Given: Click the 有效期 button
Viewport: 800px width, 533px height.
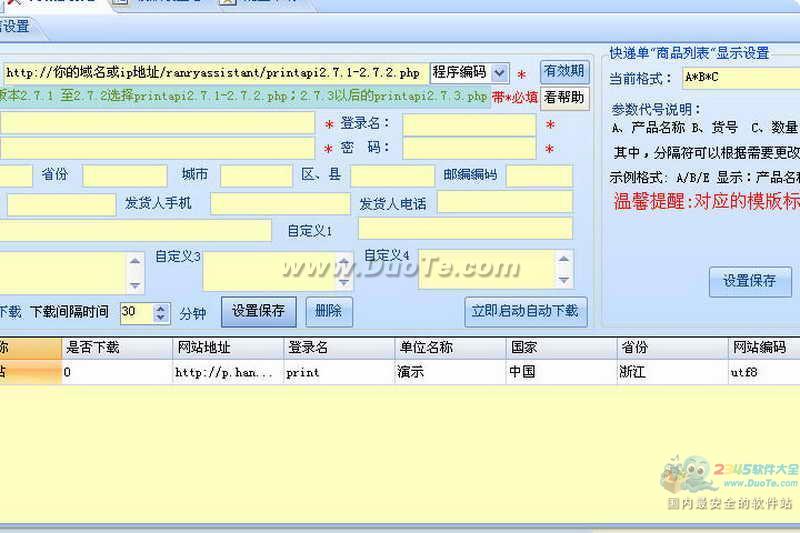Looking at the screenshot, I should coord(564,71).
